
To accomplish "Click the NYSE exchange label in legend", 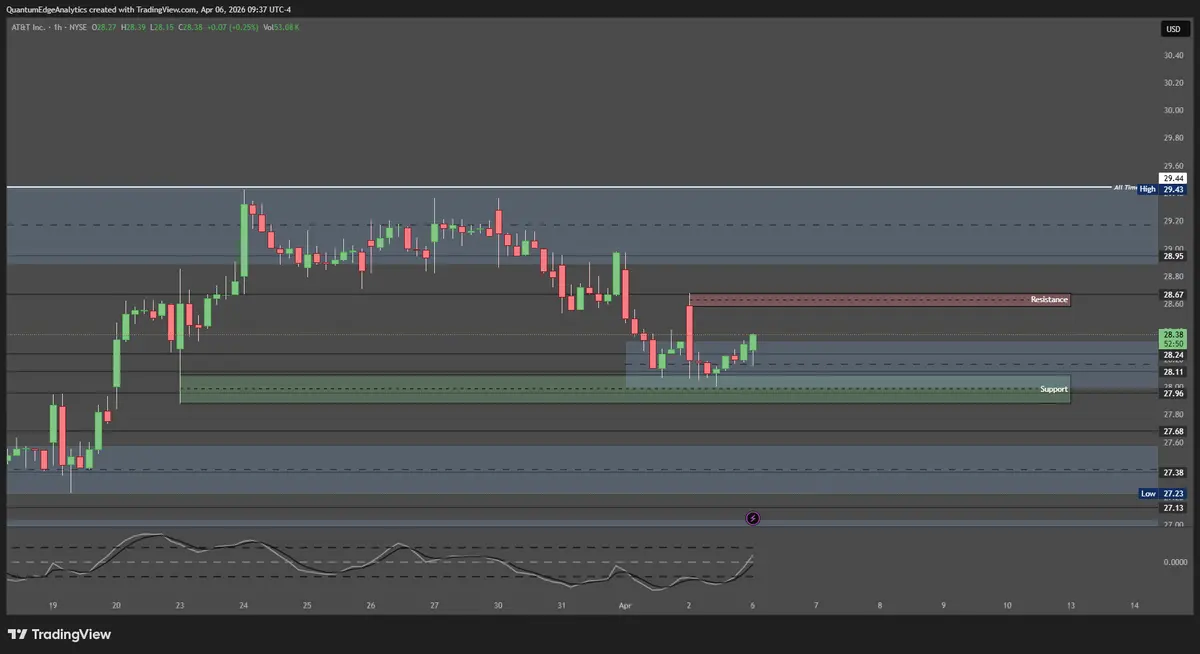I will click(78, 27).
